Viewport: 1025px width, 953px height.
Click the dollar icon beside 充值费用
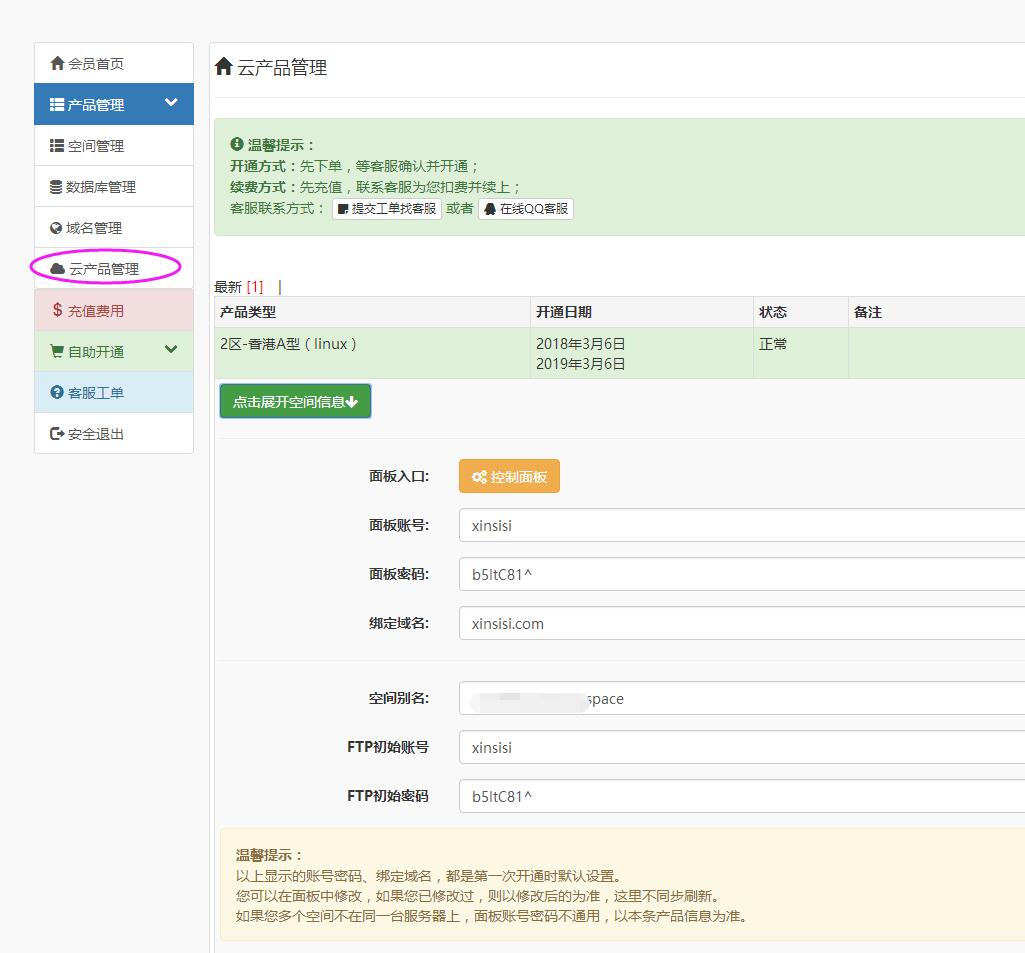click(x=58, y=310)
